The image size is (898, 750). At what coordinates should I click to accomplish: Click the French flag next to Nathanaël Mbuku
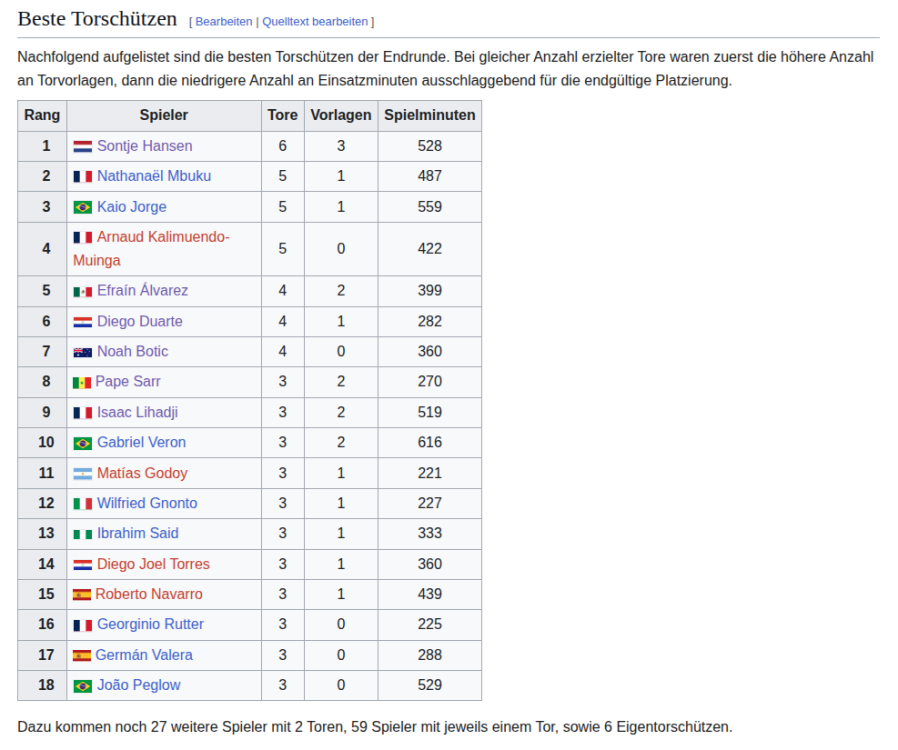(82, 176)
